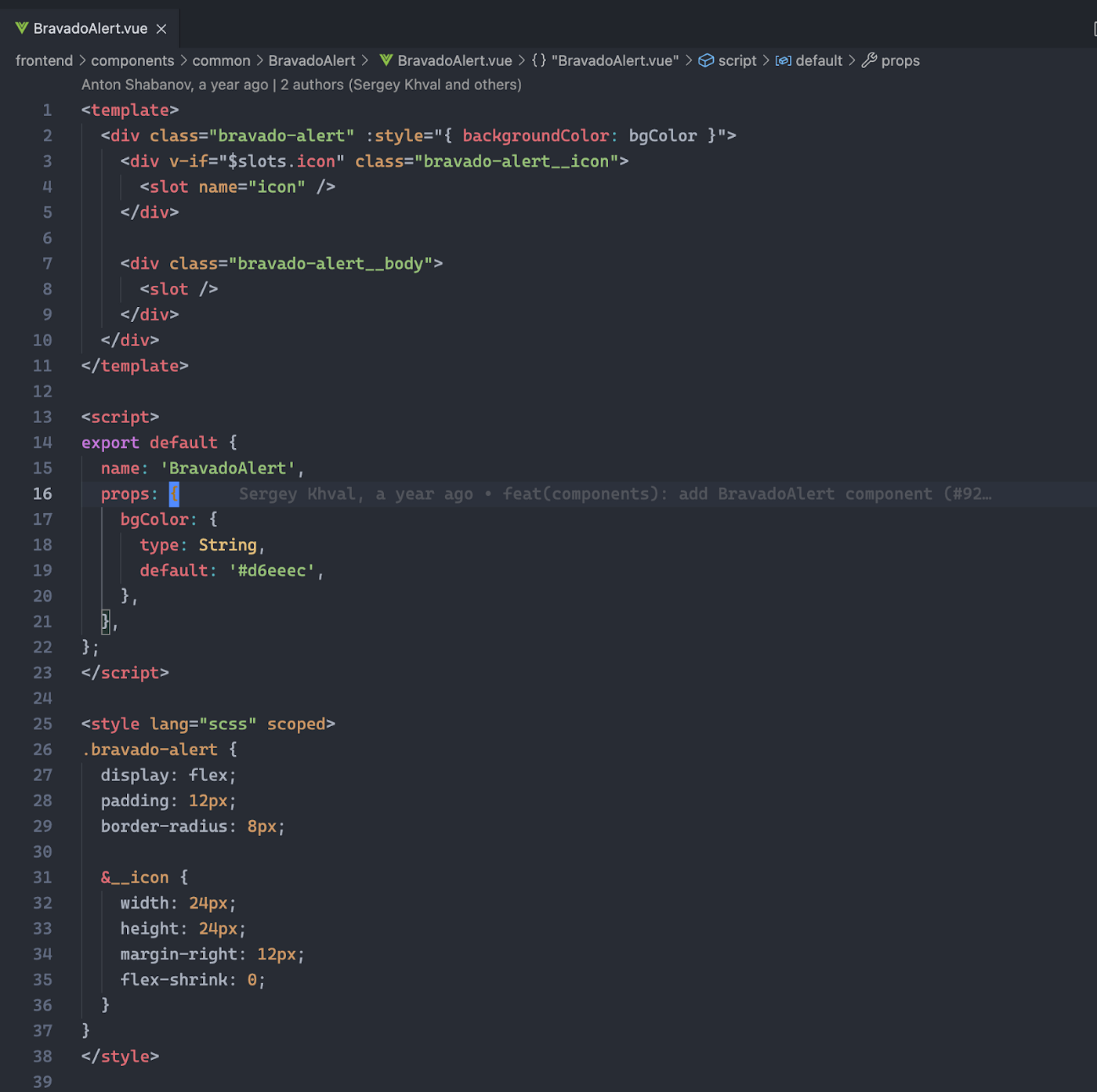Select line number 13 in the gutter
Viewport: 1097px width, 1092px height.
[42, 418]
